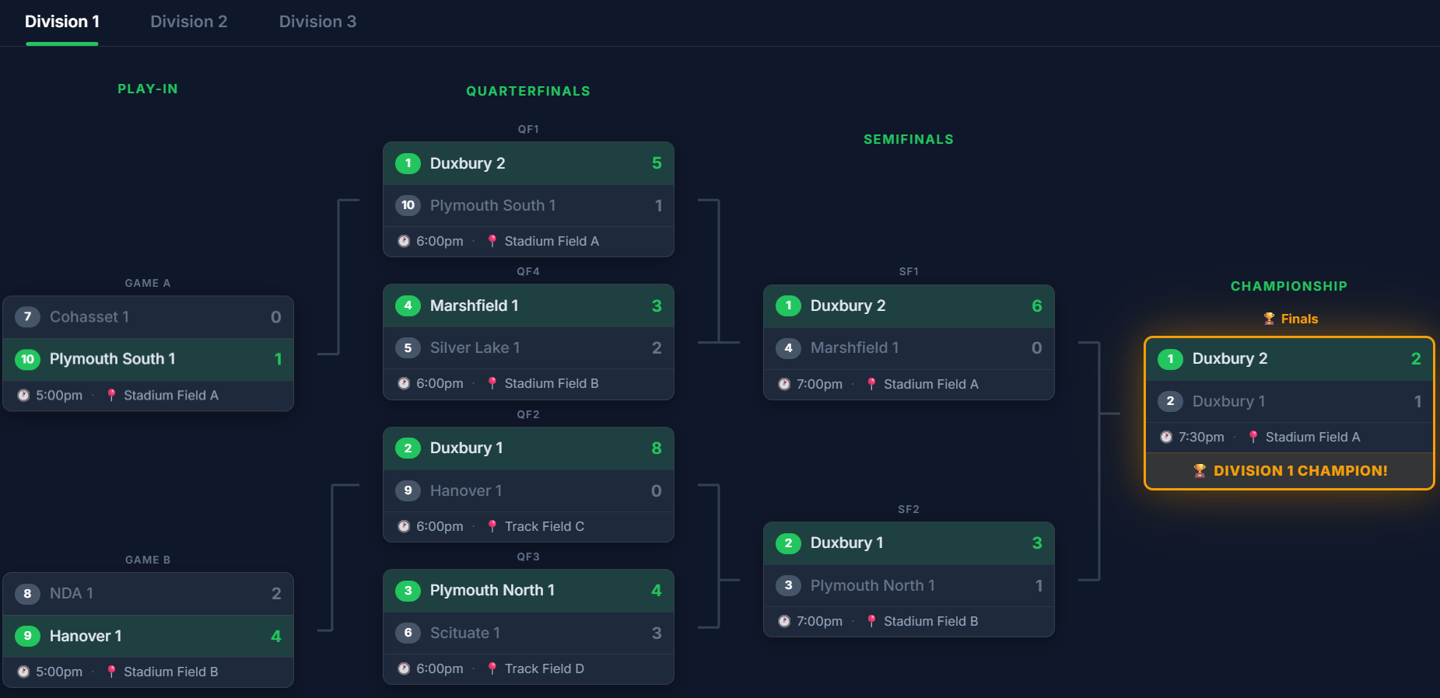Switch to the Division 2 tab

click(189, 22)
